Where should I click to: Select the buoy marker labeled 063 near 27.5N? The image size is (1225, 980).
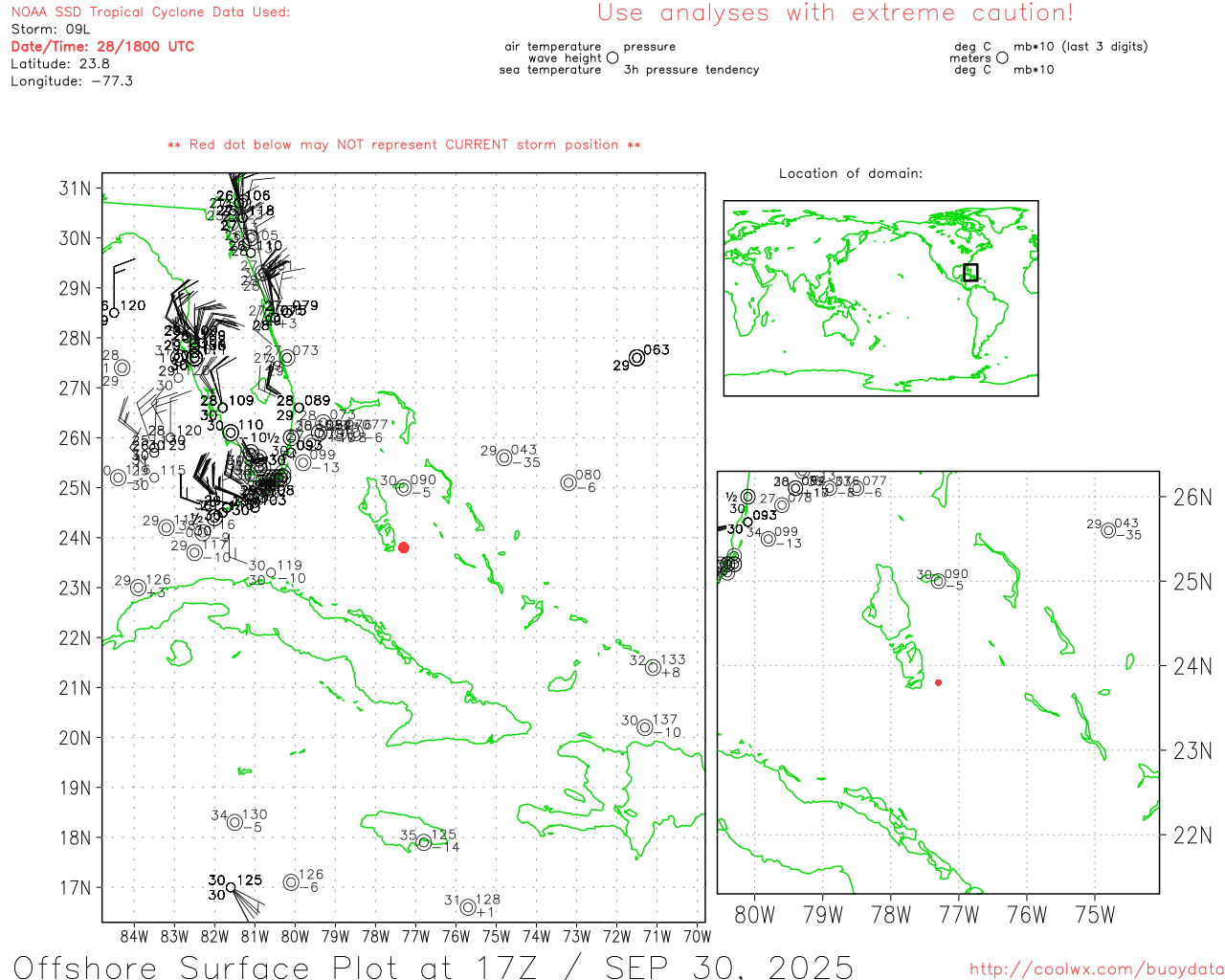point(637,358)
